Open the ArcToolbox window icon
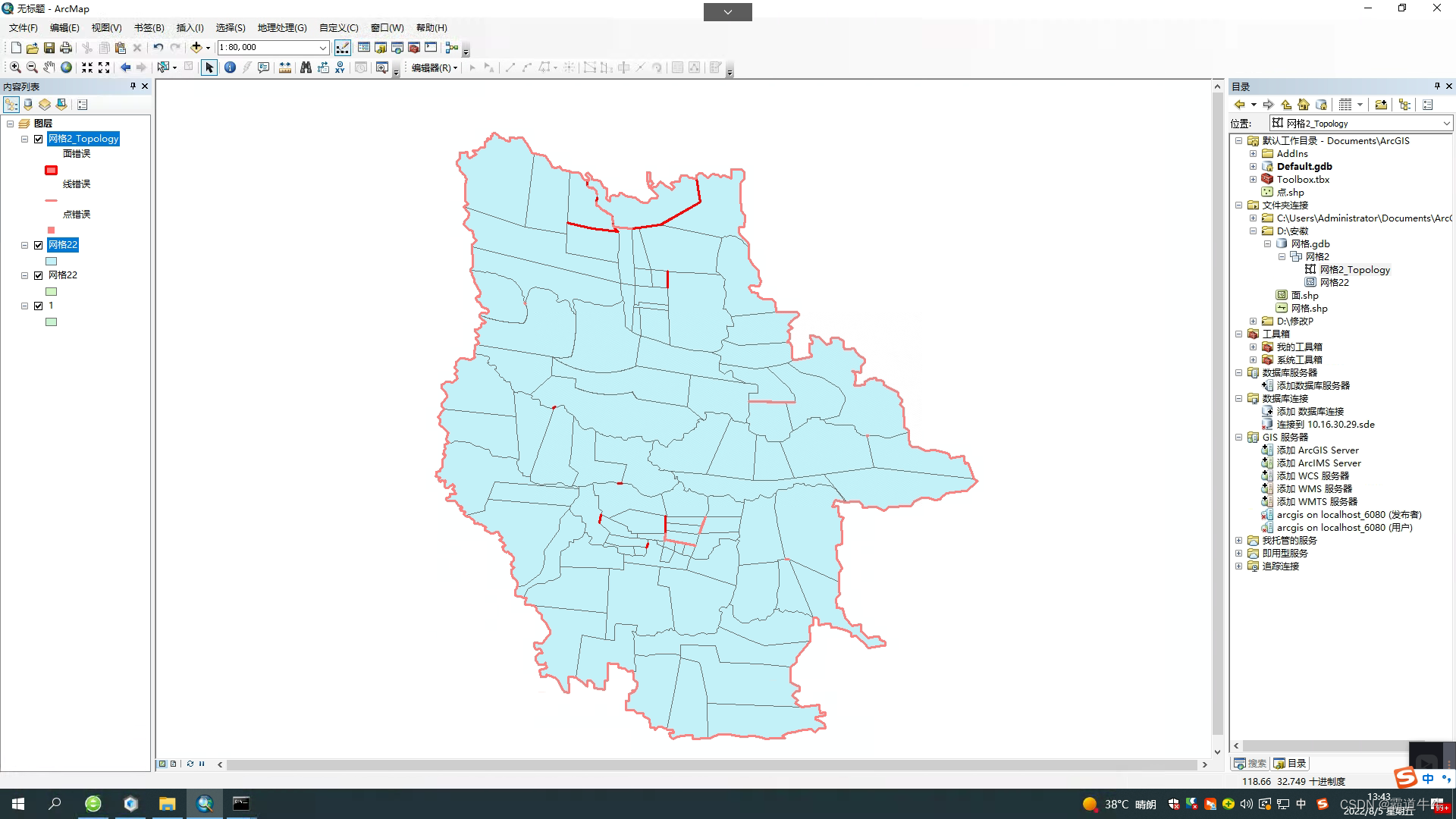The width and height of the screenshot is (1456, 819). 414,48
